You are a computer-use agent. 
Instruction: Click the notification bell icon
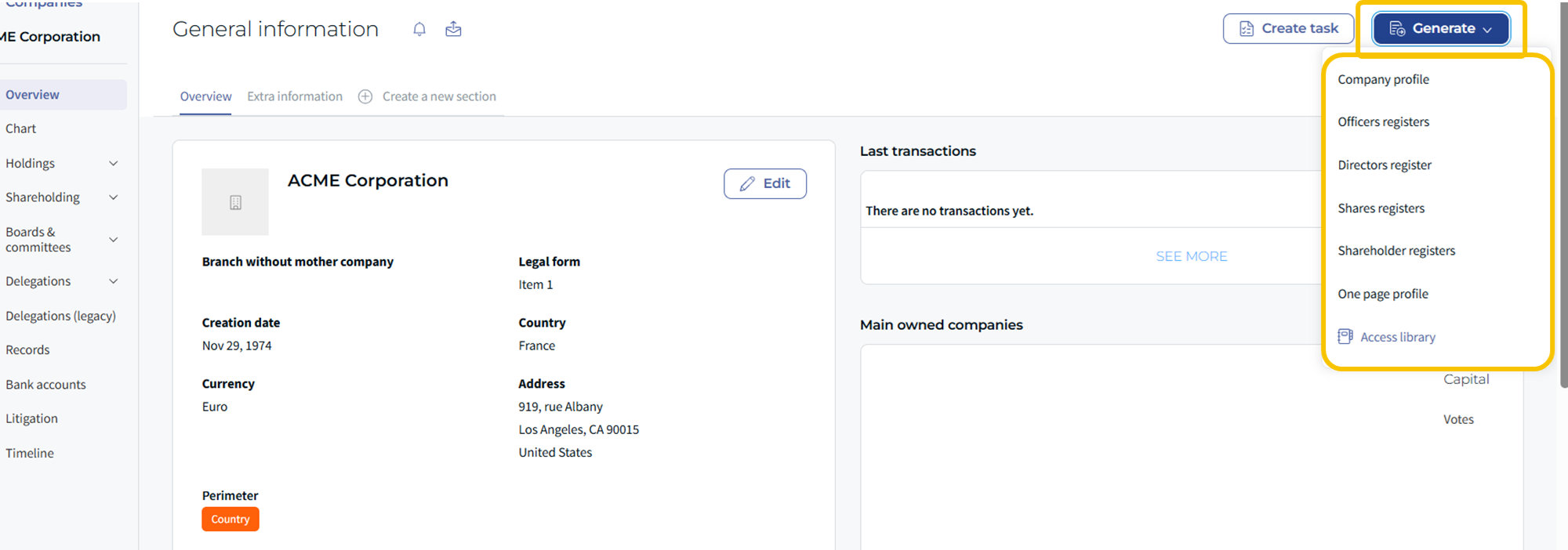click(x=419, y=29)
